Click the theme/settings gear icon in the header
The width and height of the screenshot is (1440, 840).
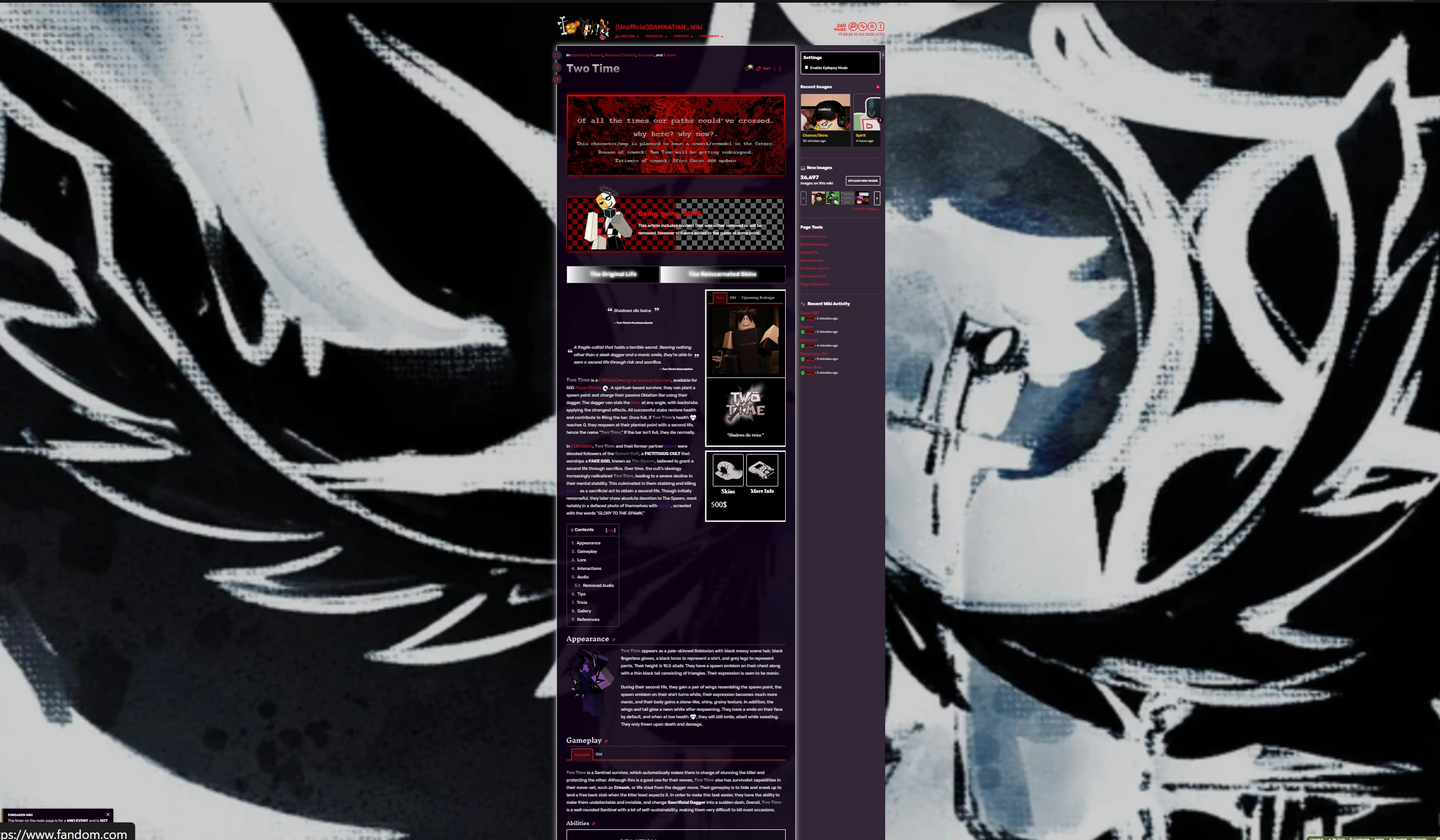[x=871, y=26]
